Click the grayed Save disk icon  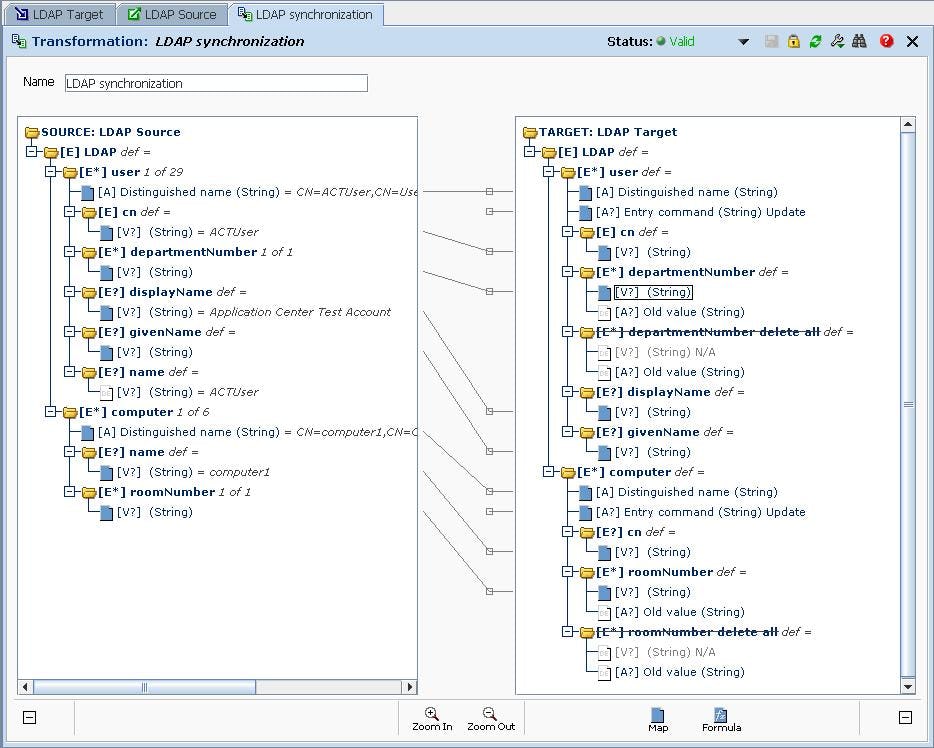pyautogui.click(x=771, y=41)
